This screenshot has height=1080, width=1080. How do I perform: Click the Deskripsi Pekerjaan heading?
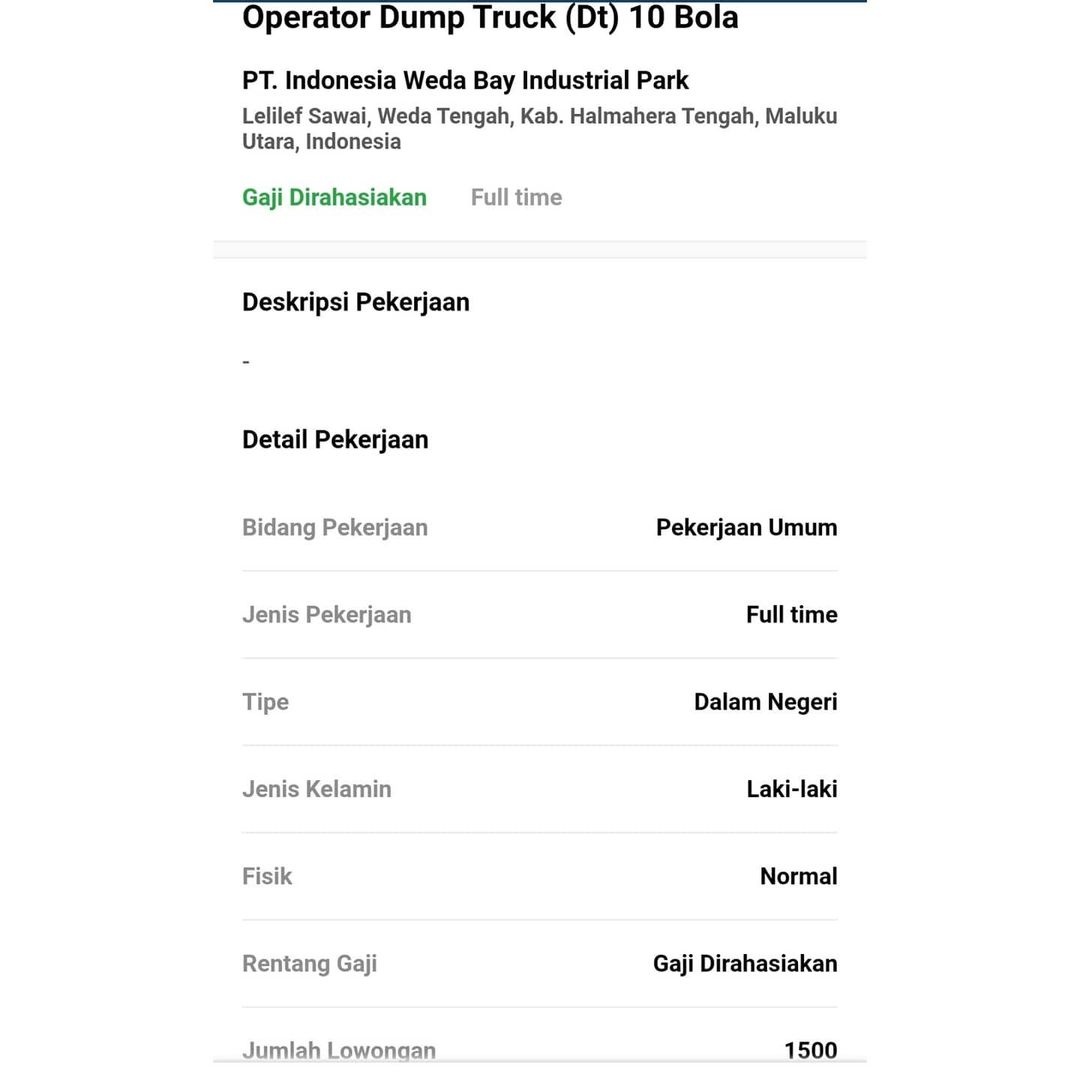pyautogui.click(x=355, y=303)
